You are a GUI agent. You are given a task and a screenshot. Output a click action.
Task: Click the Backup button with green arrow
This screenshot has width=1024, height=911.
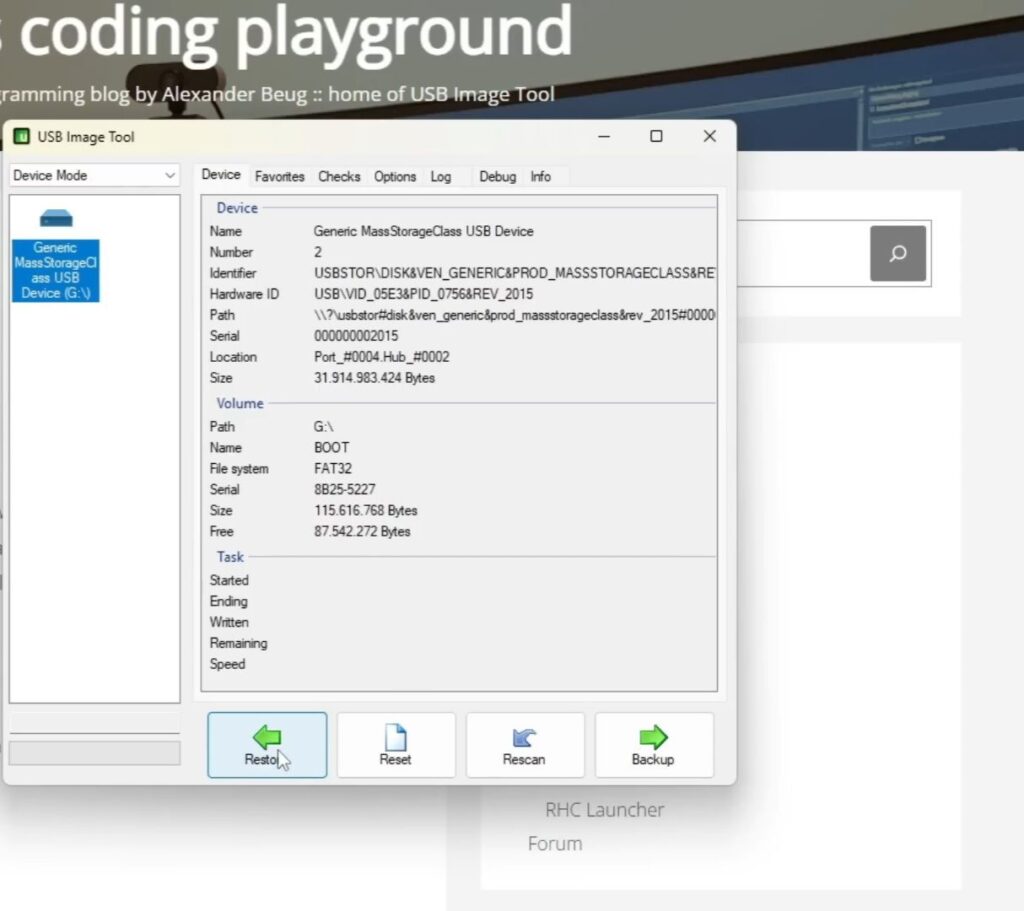point(654,745)
